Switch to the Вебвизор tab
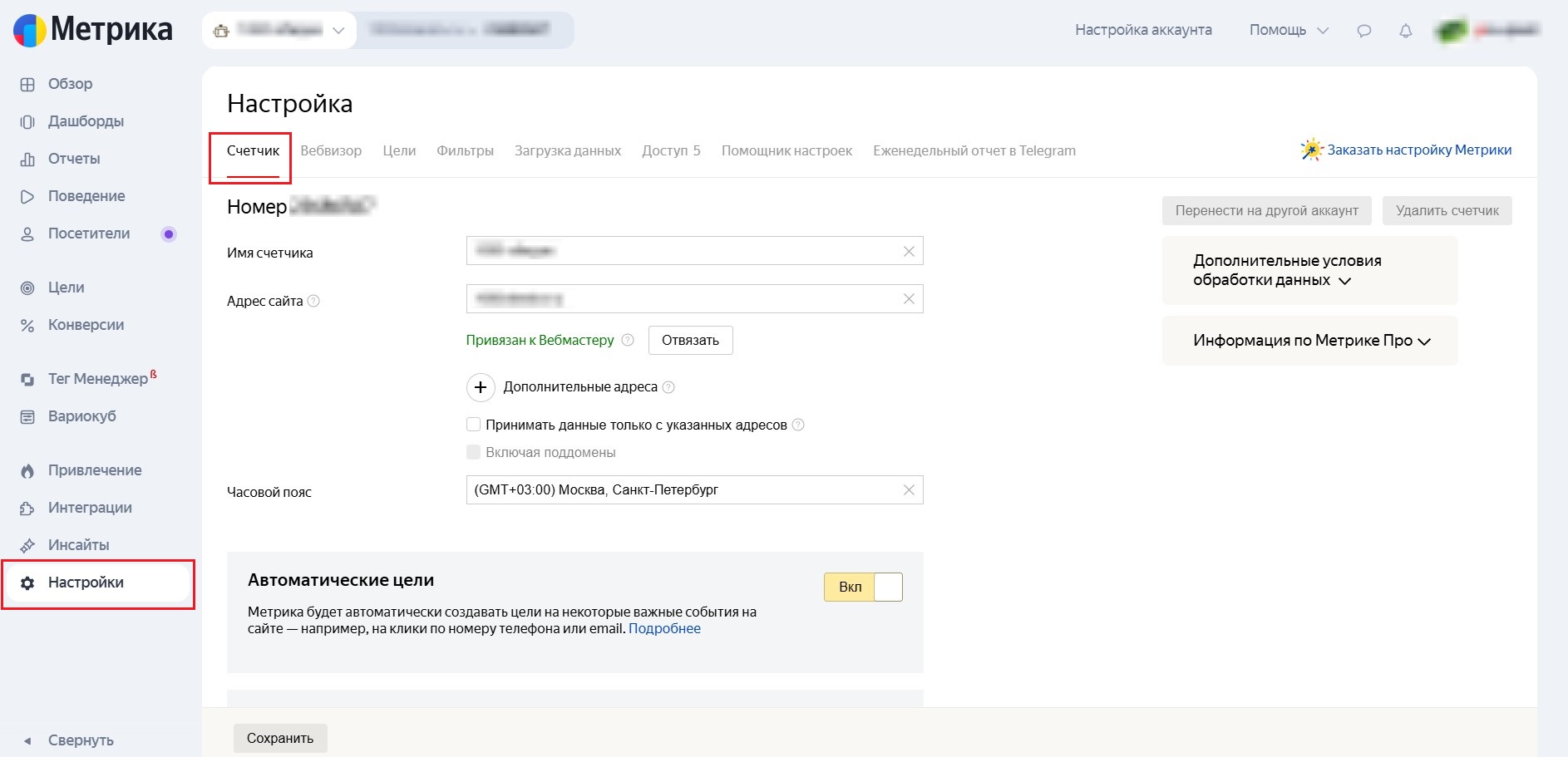 (331, 150)
